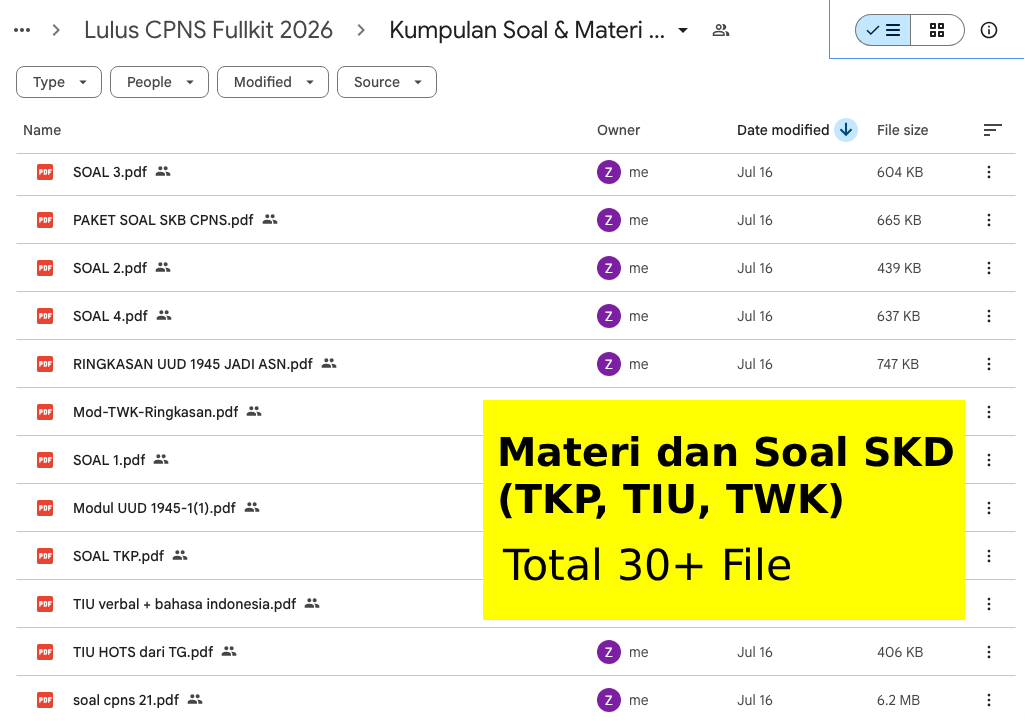This screenshot has height=721, width=1025.
Task: Click the 604 KB file size cell
Action: 900,173
